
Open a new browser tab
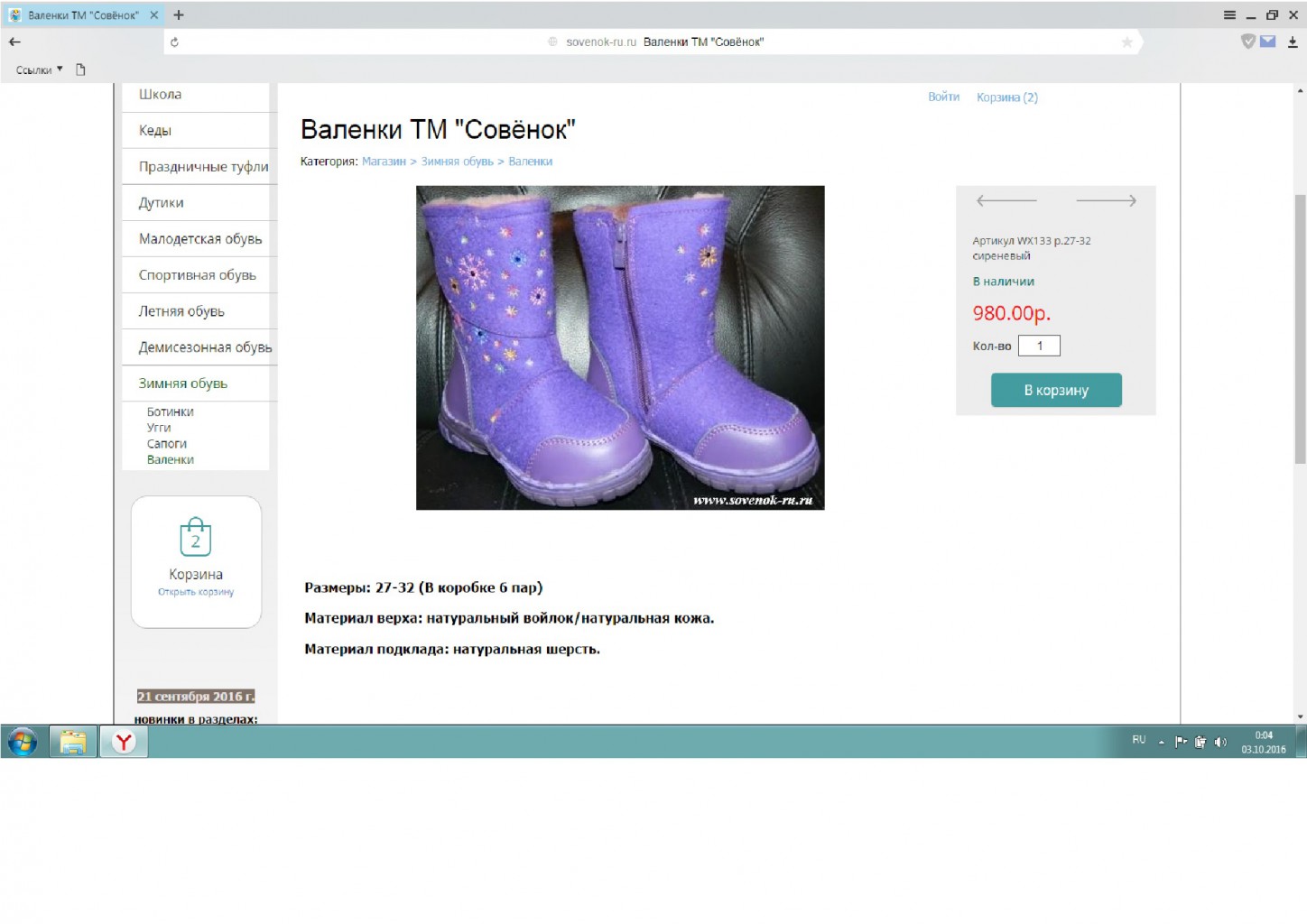tap(179, 14)
